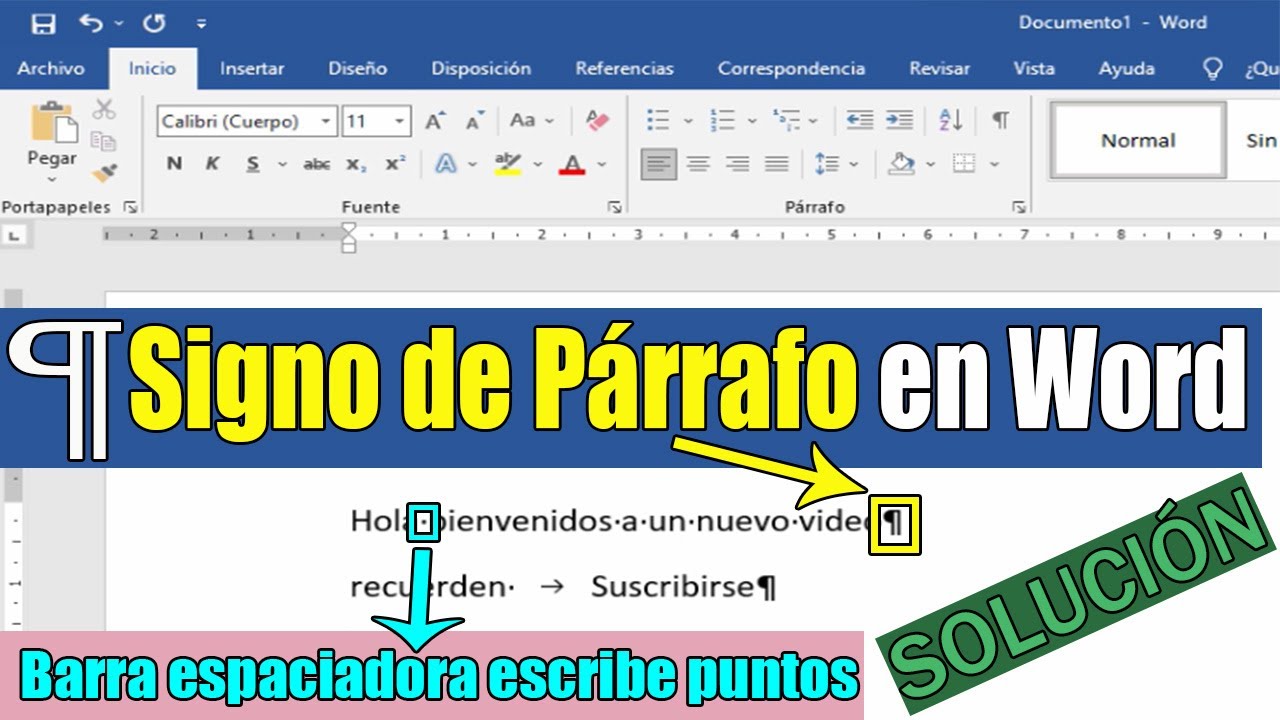The width and height of the screenshot is (1280, 720).
Task: Click the word recuerden in the document
Action: point(430,586)
